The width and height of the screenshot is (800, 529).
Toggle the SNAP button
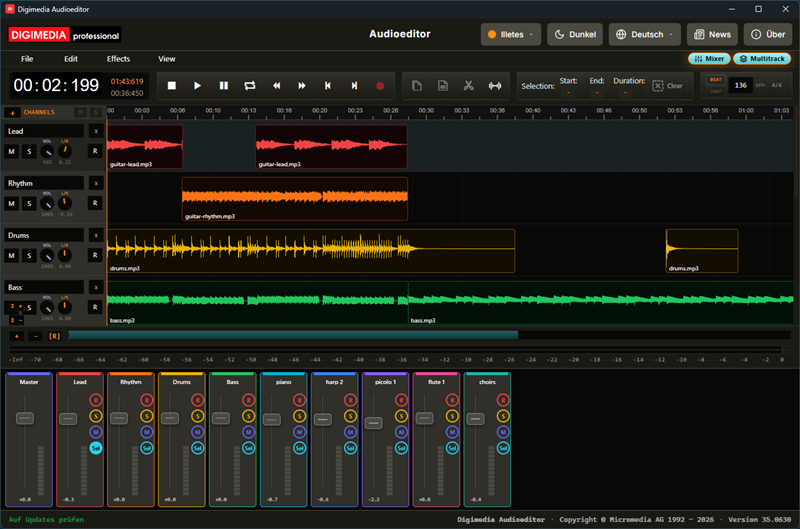[x=716, y=91]
